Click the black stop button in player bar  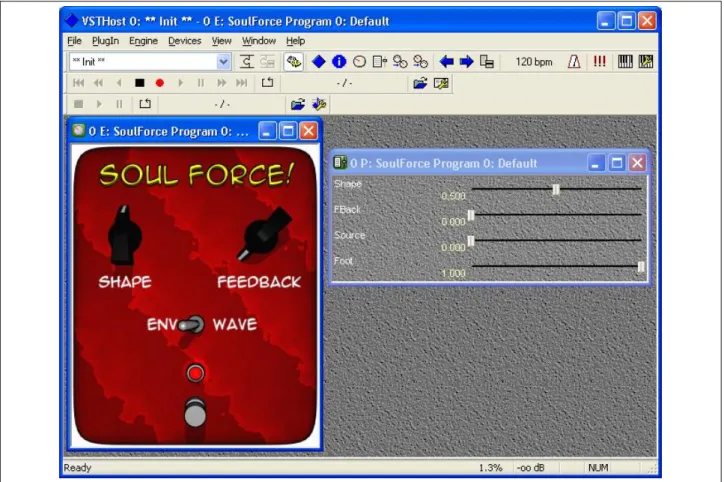click(139, 83)
